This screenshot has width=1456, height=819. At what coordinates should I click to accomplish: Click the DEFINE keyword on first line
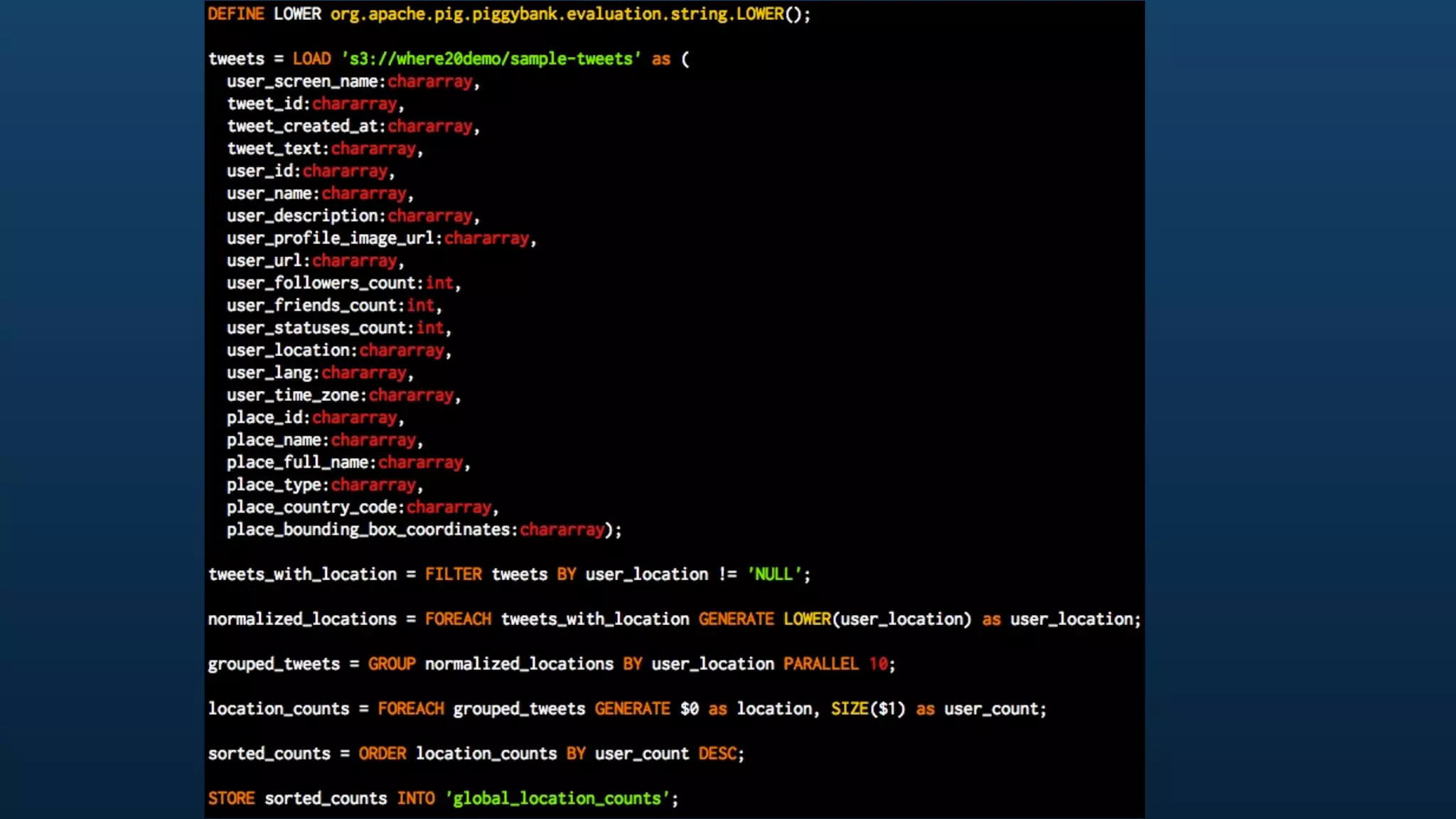tap(235, 14)
